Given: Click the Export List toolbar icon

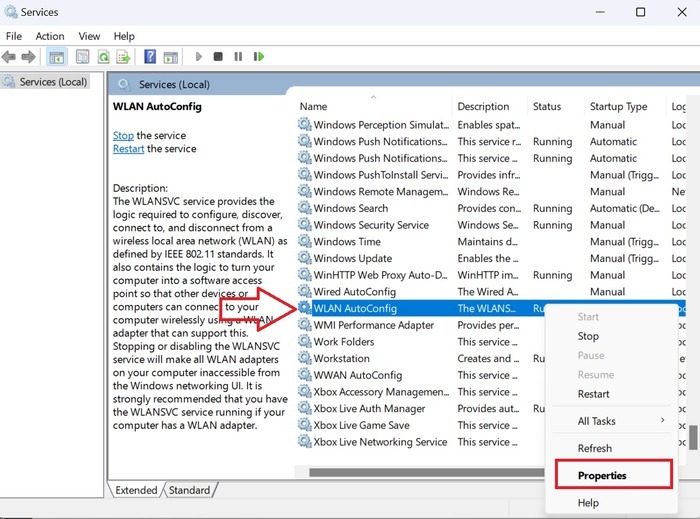Looking at the screenshot, I should coord(123,57).
